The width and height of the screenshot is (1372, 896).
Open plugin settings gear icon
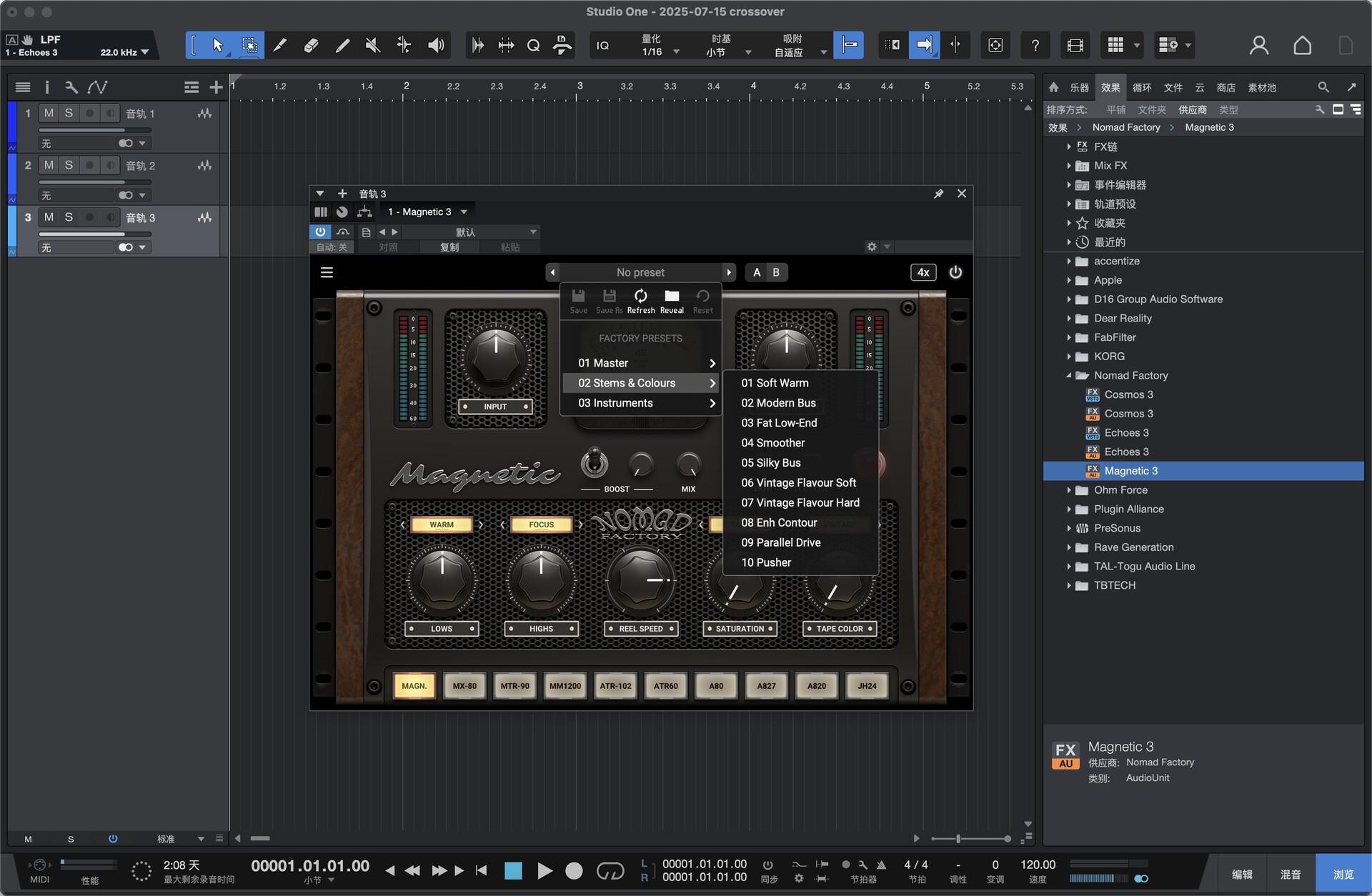[x=872, y=247]
